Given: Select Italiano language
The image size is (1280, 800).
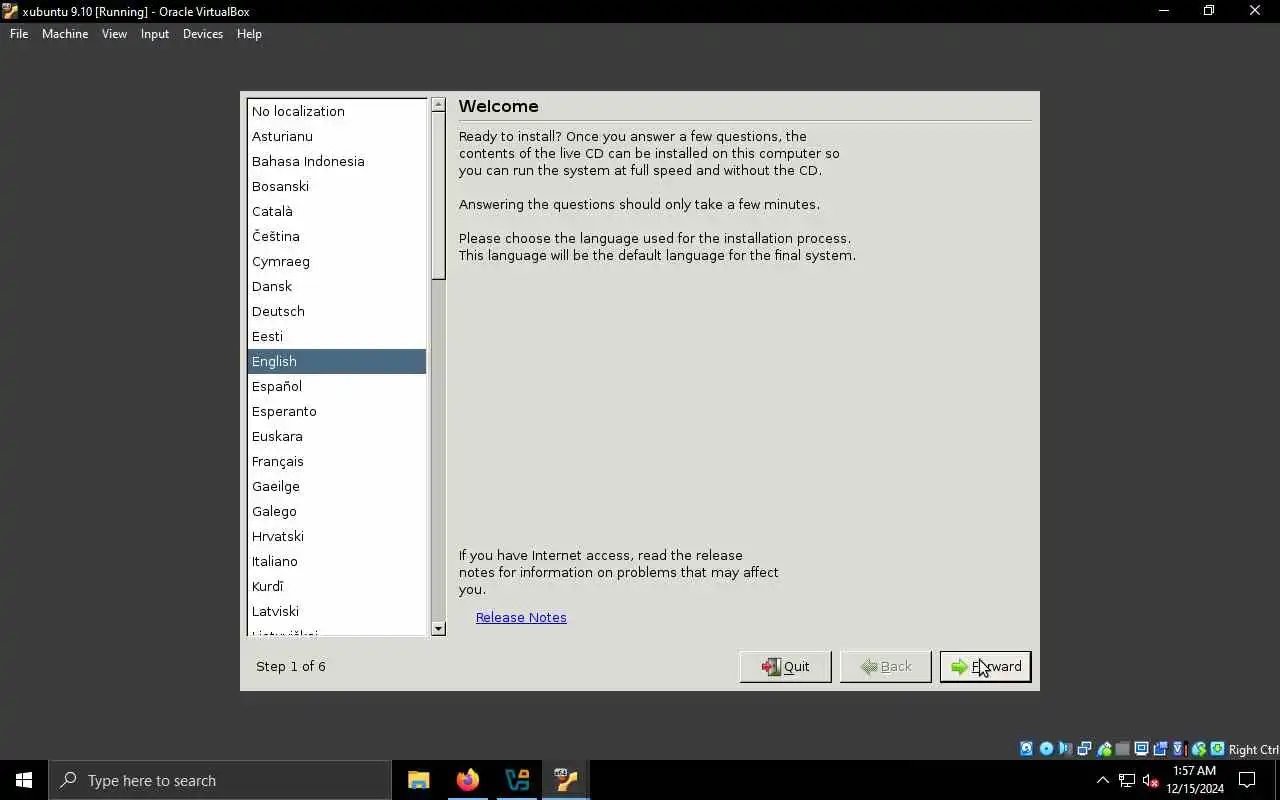Looking at the screenshot, I should (337, 561).
